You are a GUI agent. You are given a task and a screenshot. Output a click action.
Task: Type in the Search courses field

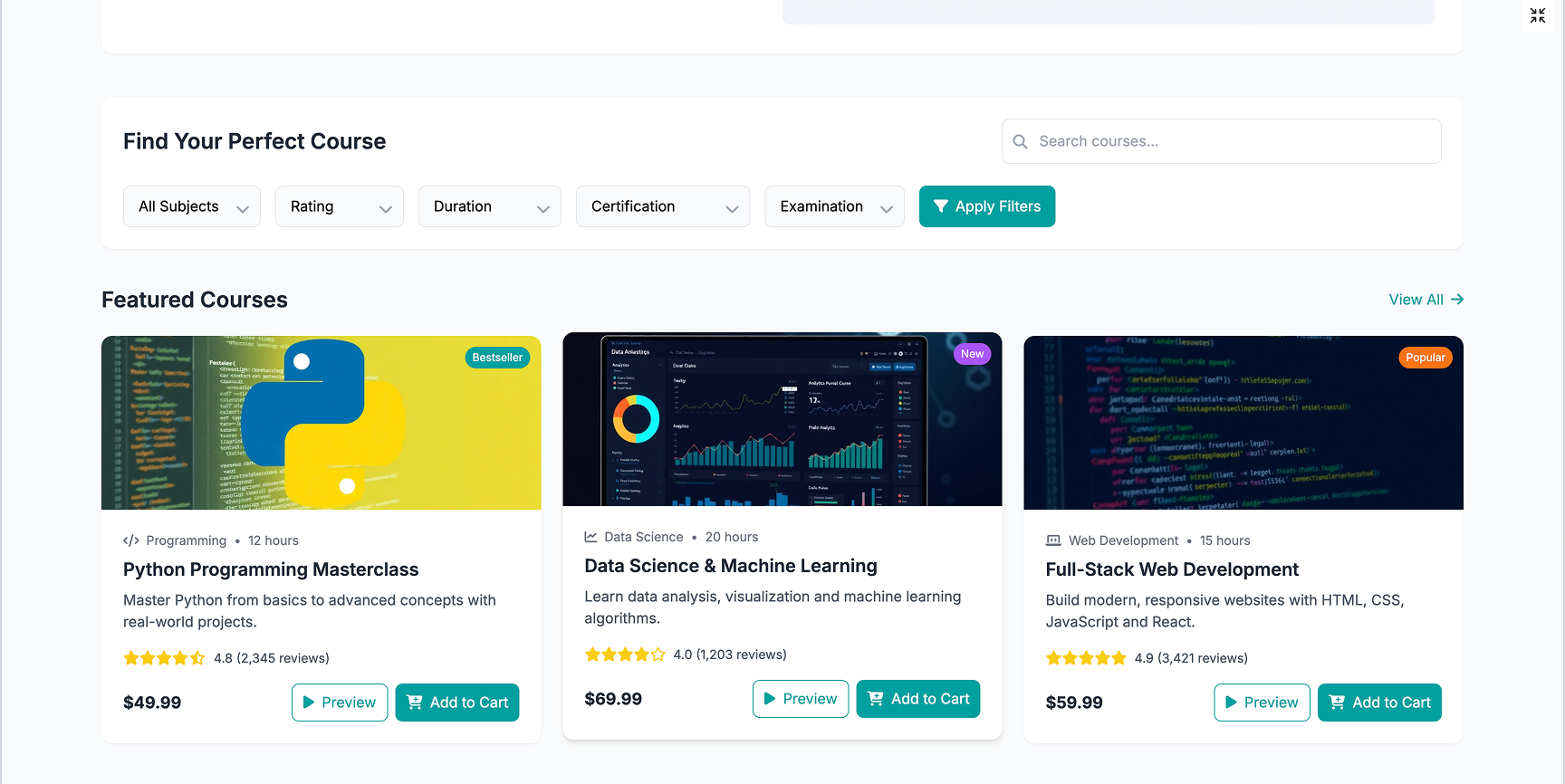pyautogui.click(x=1232, y=141)
